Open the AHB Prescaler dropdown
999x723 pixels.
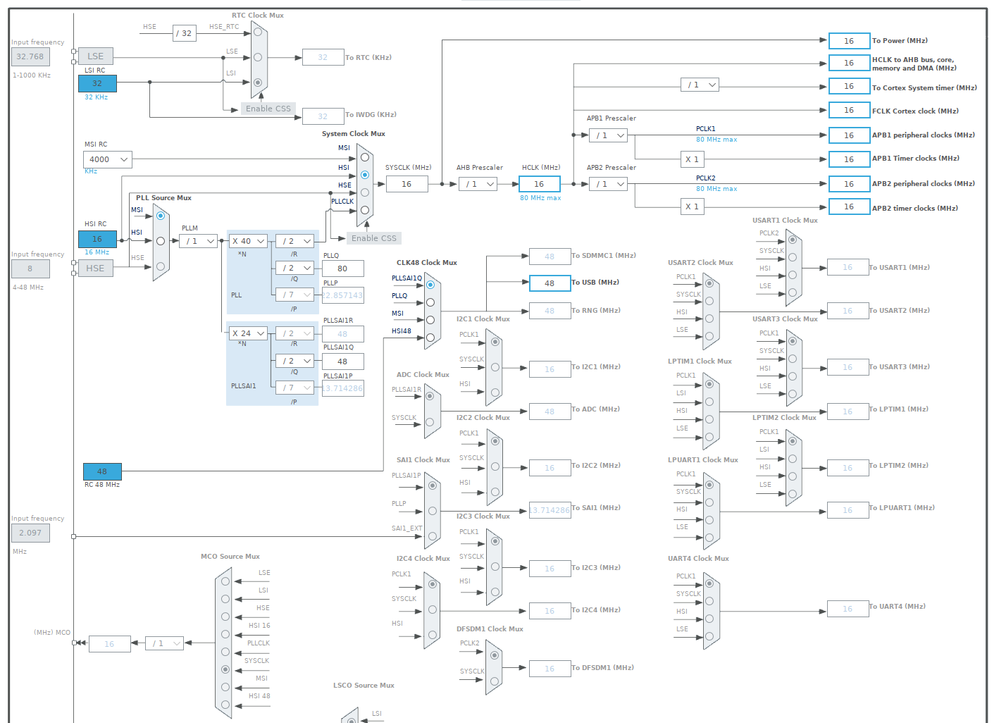478,184
